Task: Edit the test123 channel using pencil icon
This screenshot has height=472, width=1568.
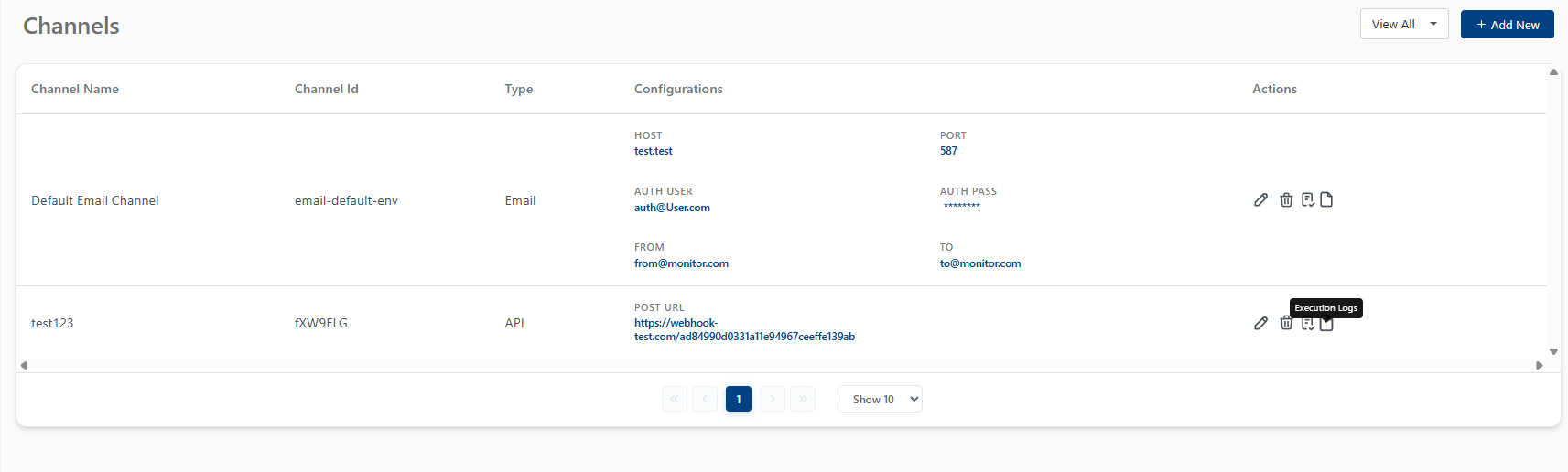Action: [1260, 323]
